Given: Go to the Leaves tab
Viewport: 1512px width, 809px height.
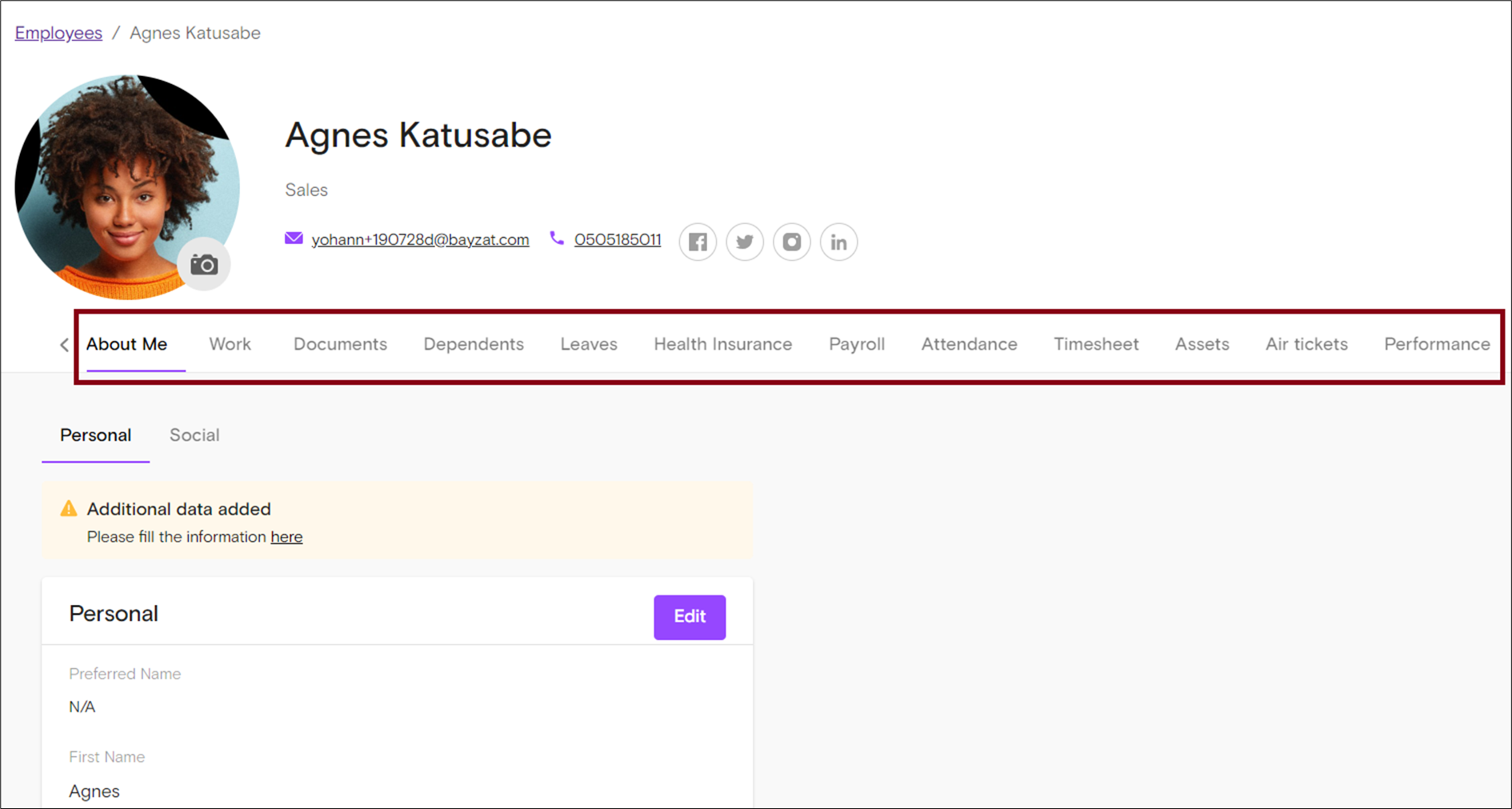Looking at the screenshot, I should (589, 344).
